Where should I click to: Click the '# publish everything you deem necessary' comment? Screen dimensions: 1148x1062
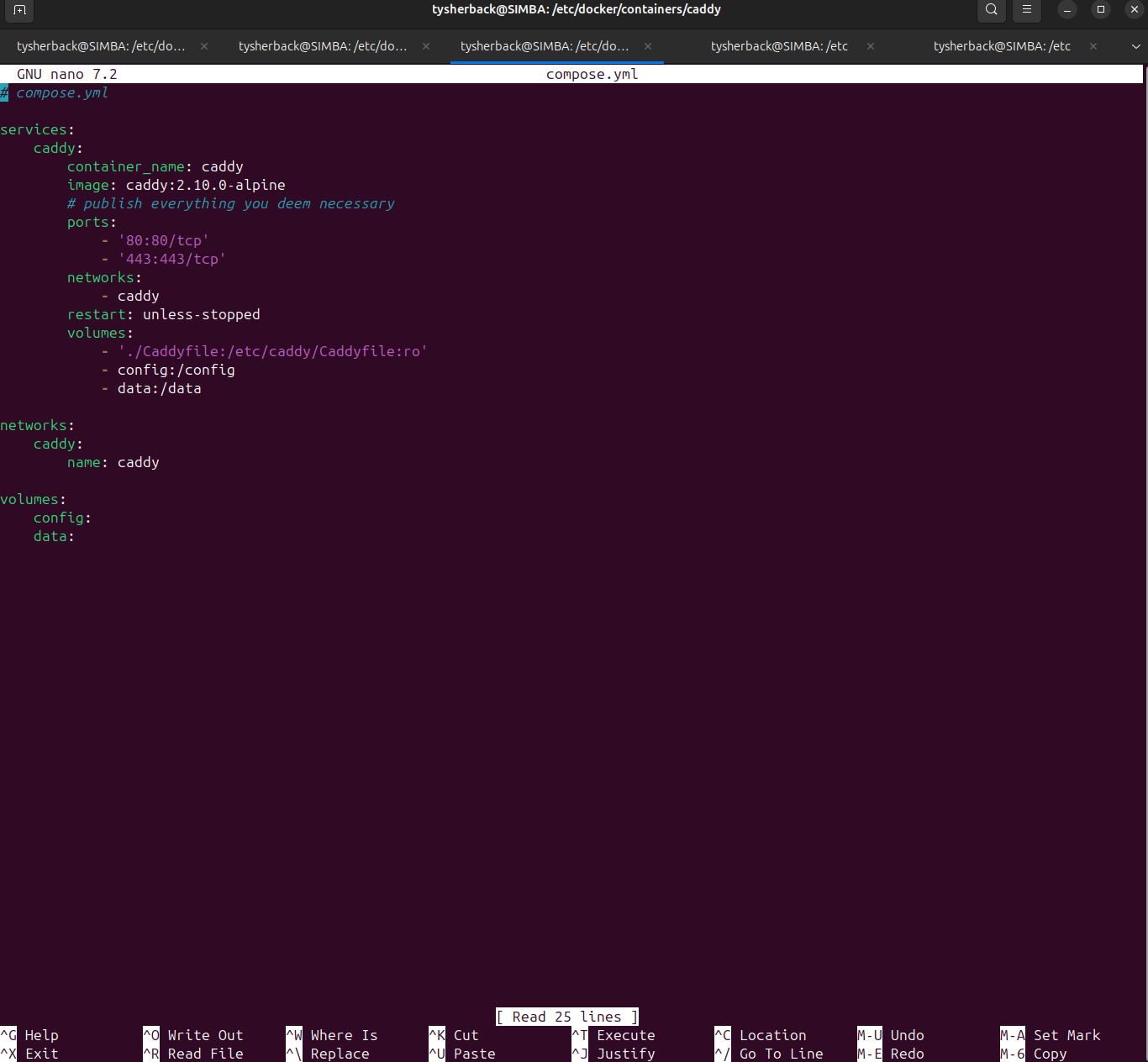(231, 203)
